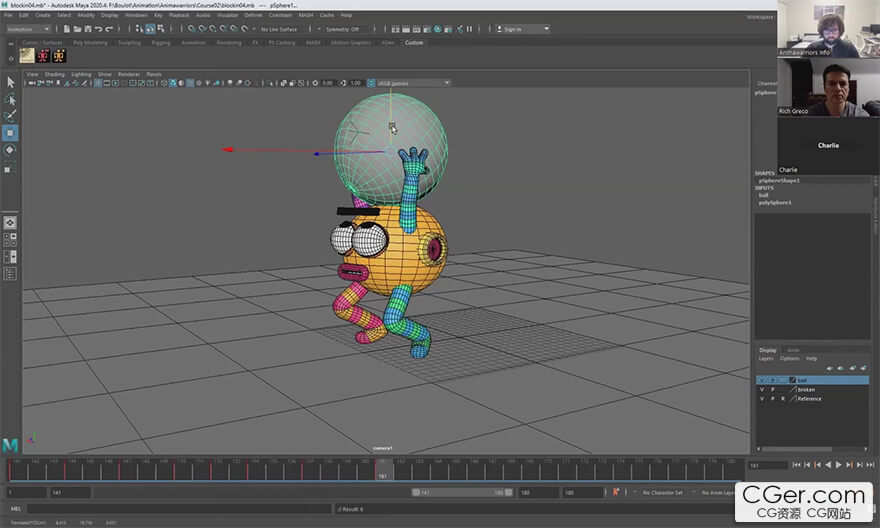Image resolution: width=880 pixels, height=528 pixels.
Task: Create layer from selected objects icon
Action: (x=864, y=368)
